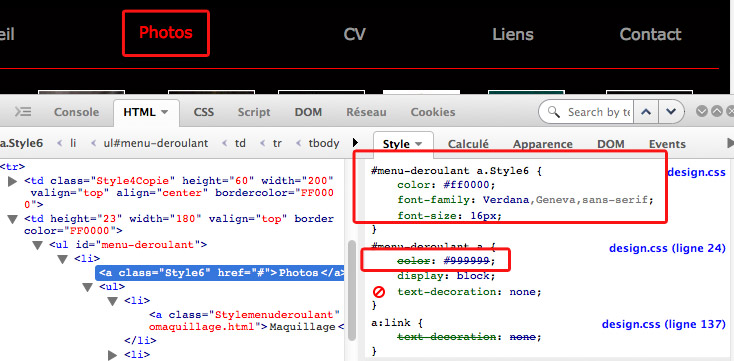Click the Photos menu link on the page
Image resolution: width=734 pixels, height=361 pixels.
(166, 33)
